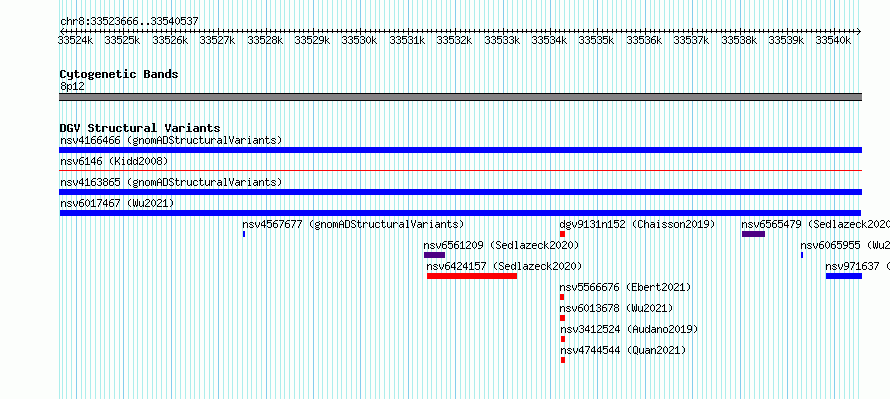Screen dimensions: 890x399
Task: Open dgv9131n152 (Chaisson2019) label
Action: (637, 224)
